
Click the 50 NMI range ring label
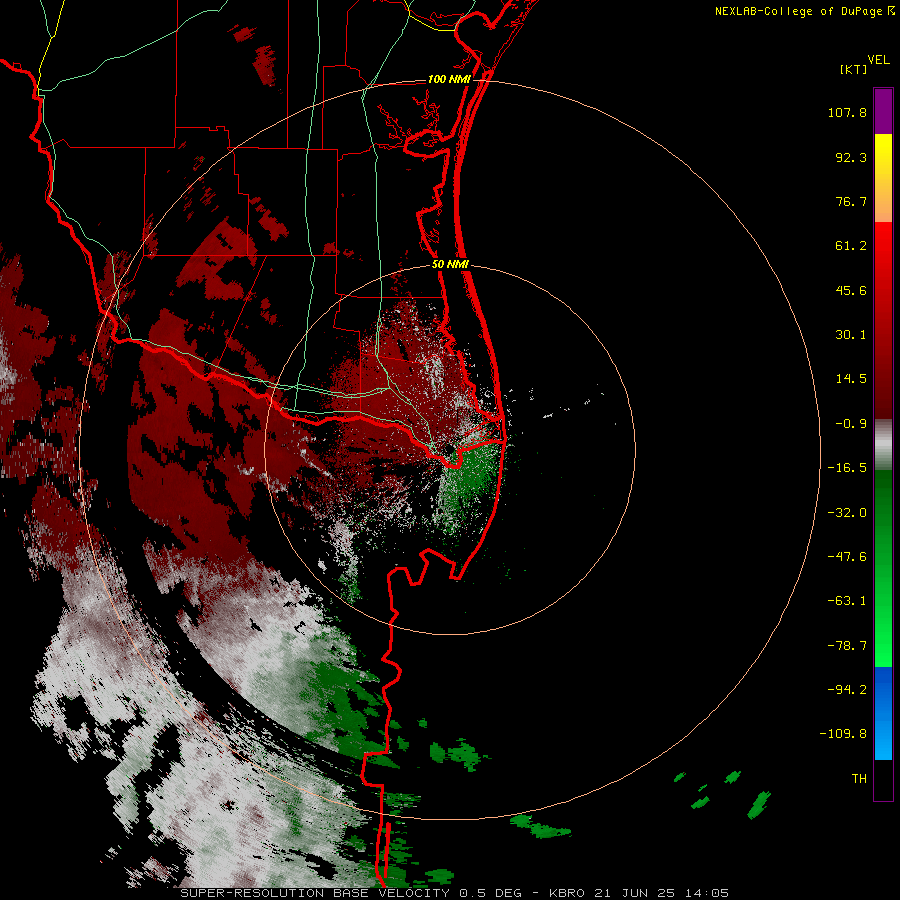[450, 265]
